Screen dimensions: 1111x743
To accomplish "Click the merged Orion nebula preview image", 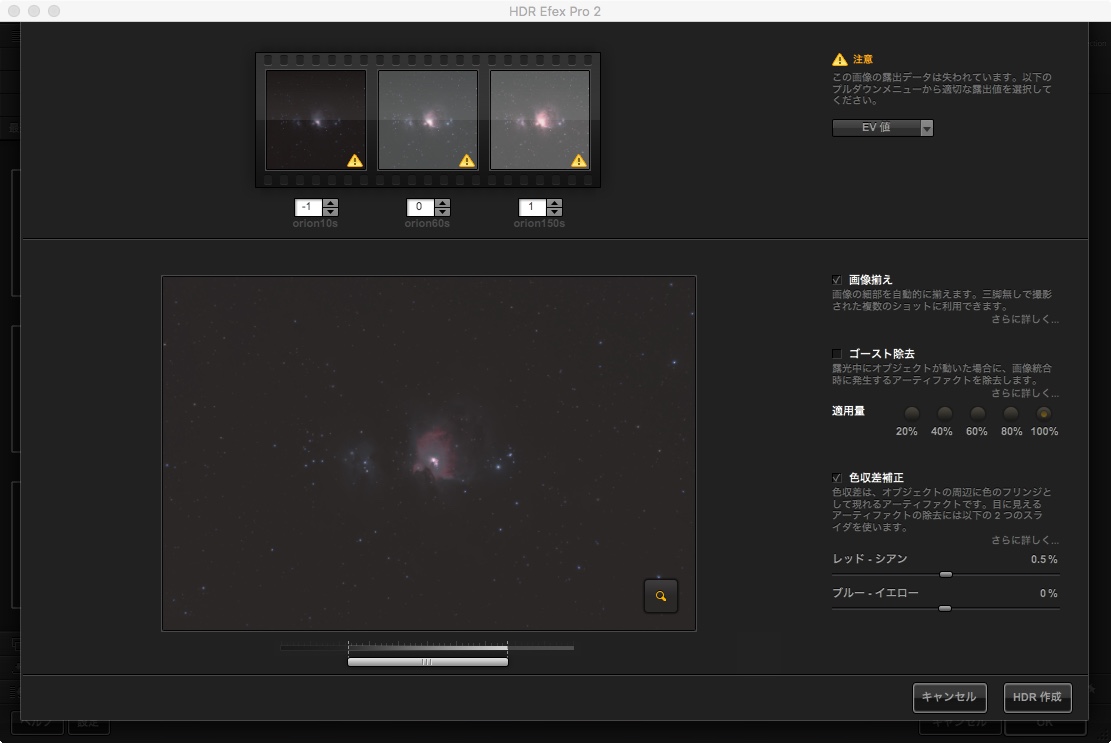I will click(429, 453).
